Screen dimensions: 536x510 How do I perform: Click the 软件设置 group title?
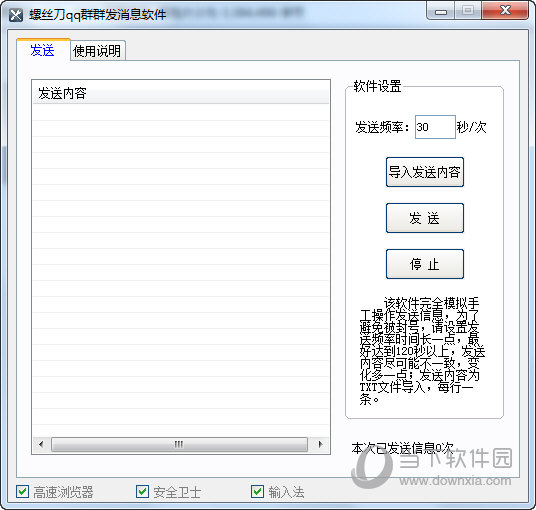(377, 86)
